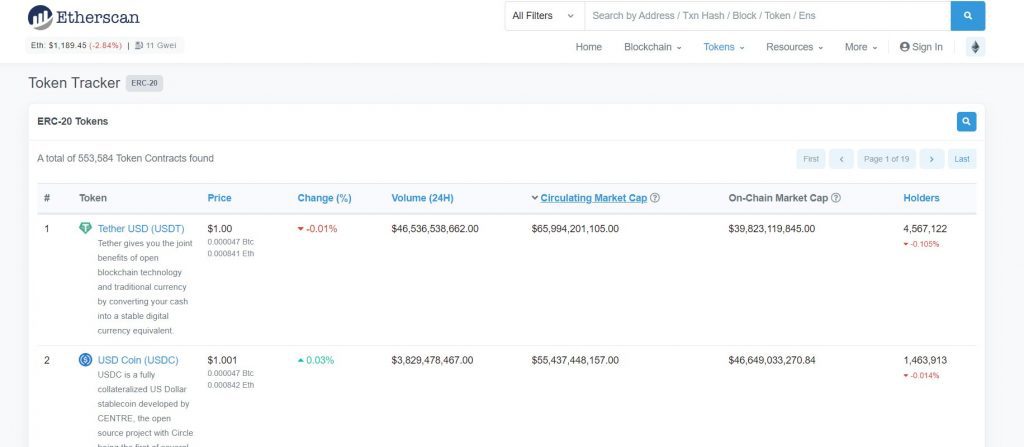Click the Ethereum network icon
The image size is (1024, 447).
(975, 47)
